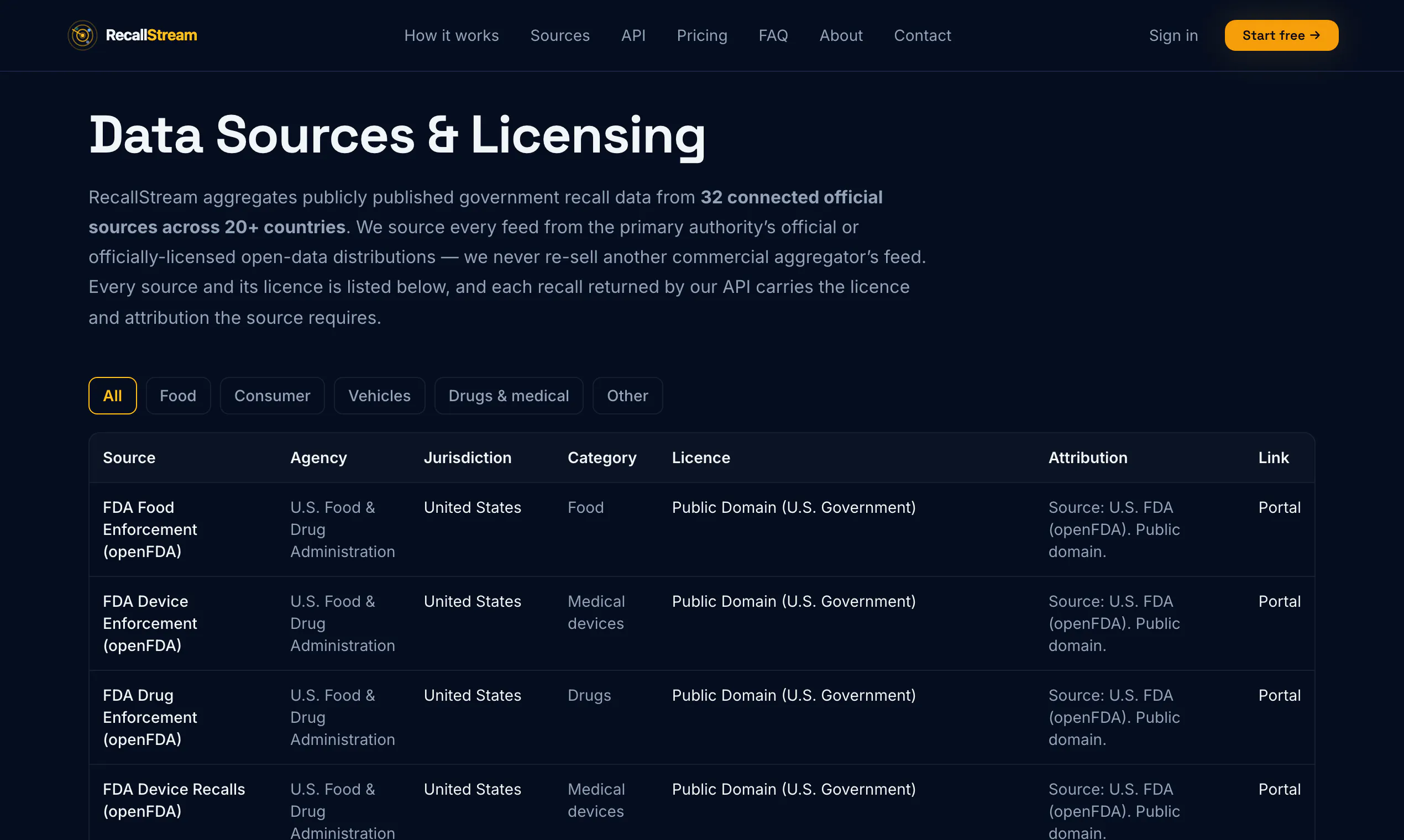Click Public Domain licence in FDA Food row

(794, 507)
